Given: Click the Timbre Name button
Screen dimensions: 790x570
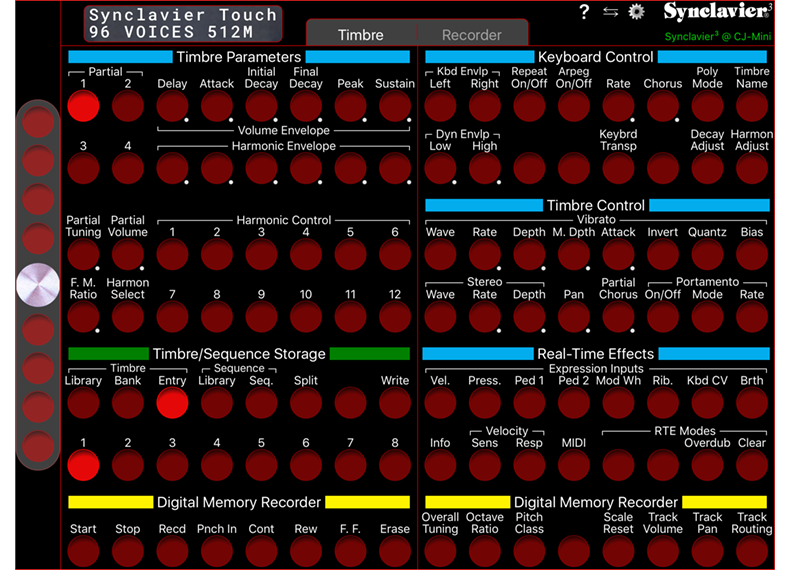Looking at the screenshot, I should (x=752, y=106).
